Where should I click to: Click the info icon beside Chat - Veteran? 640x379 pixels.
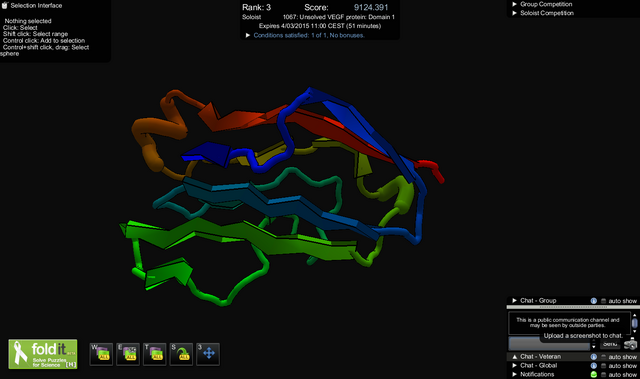[593, 357]
